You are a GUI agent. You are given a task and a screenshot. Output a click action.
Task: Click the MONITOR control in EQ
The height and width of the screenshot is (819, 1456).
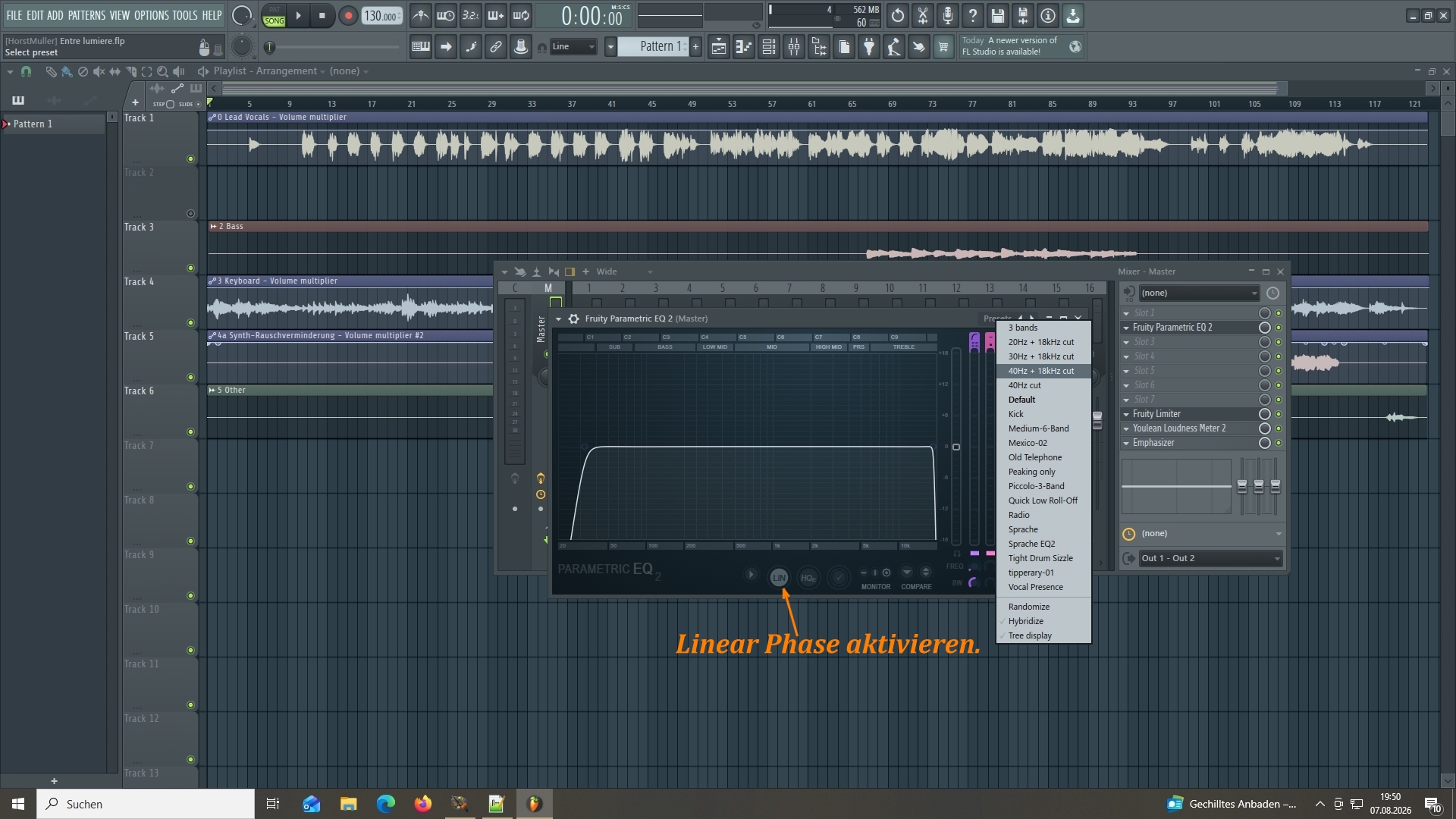pos(876,579)
